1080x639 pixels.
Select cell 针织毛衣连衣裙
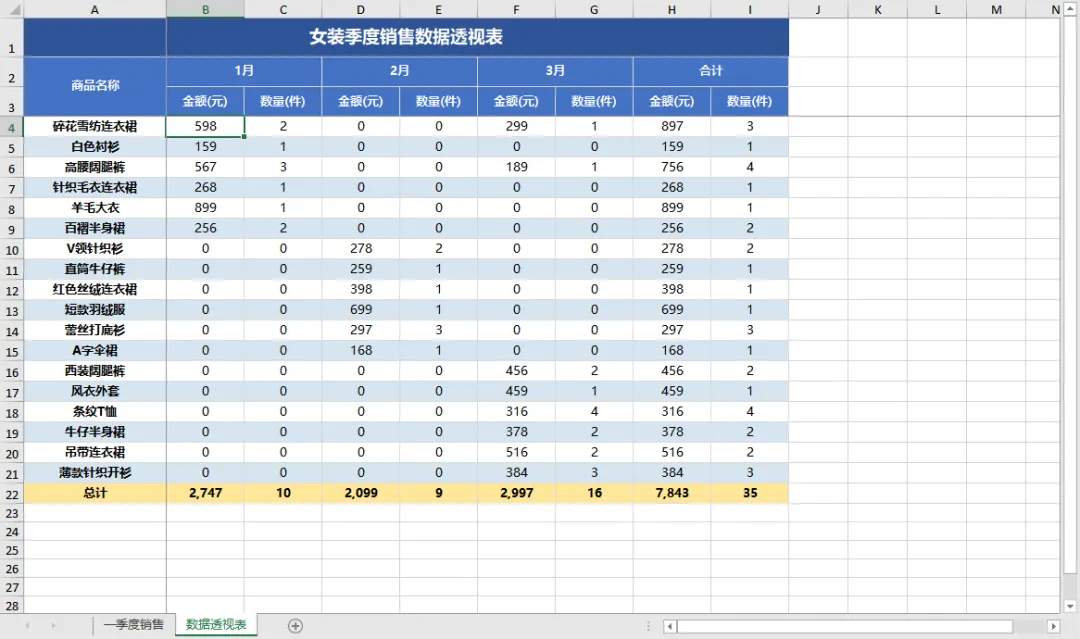pyautogui.click(x=95, y=187)
